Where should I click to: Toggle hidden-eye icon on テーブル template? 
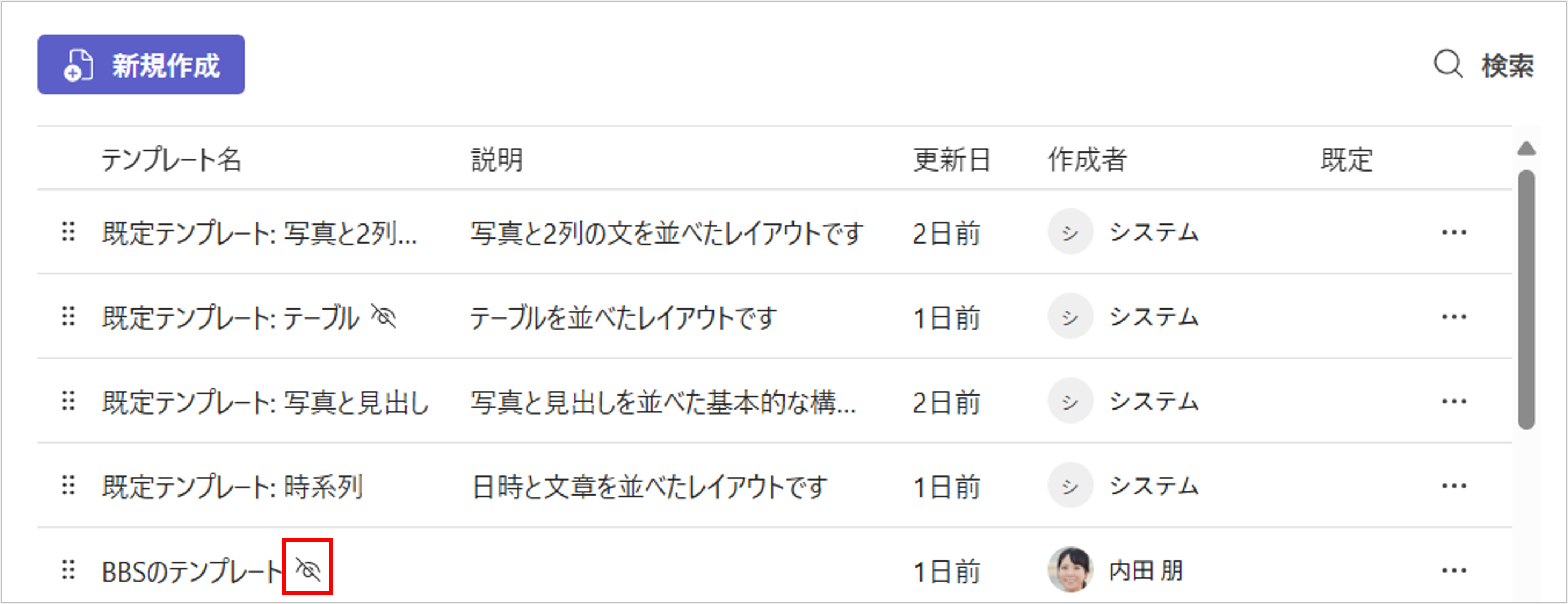[384, 316]
